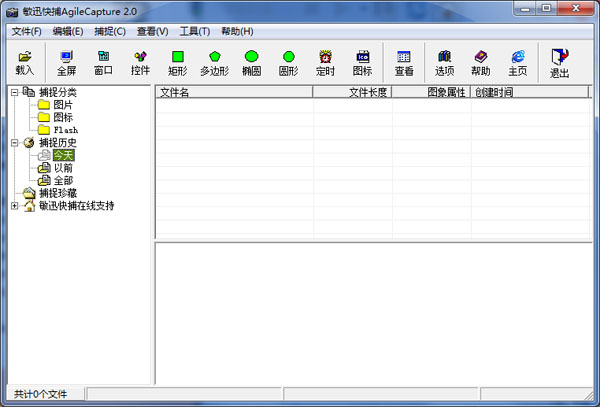The height and width of the screenshot is (407, 600).
Task: Open the 工具(T) menu
Action: coord(195,31)
